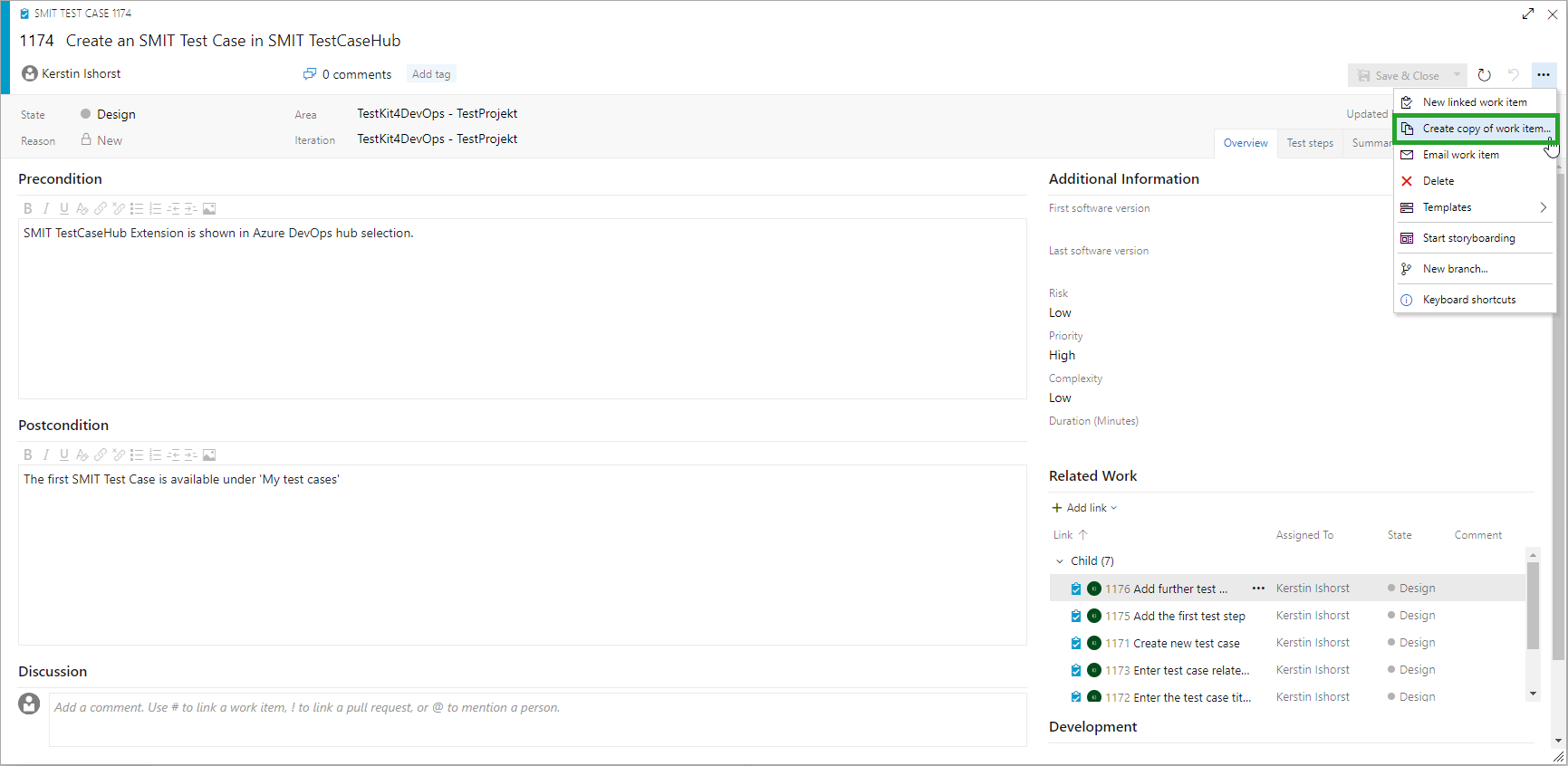Increase indent in Precondition toolbar

coord(191,209)
